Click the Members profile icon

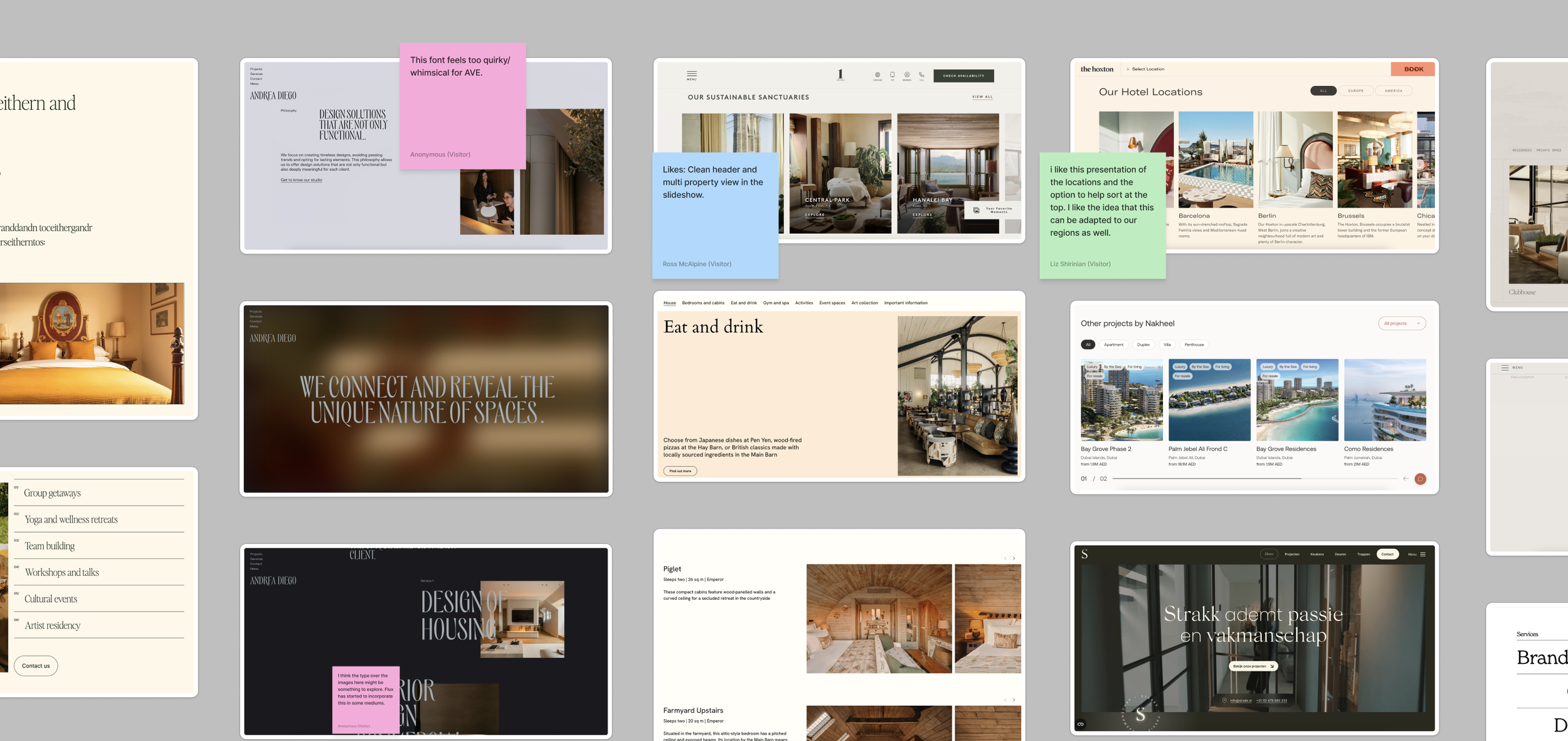tap(906, 75)
